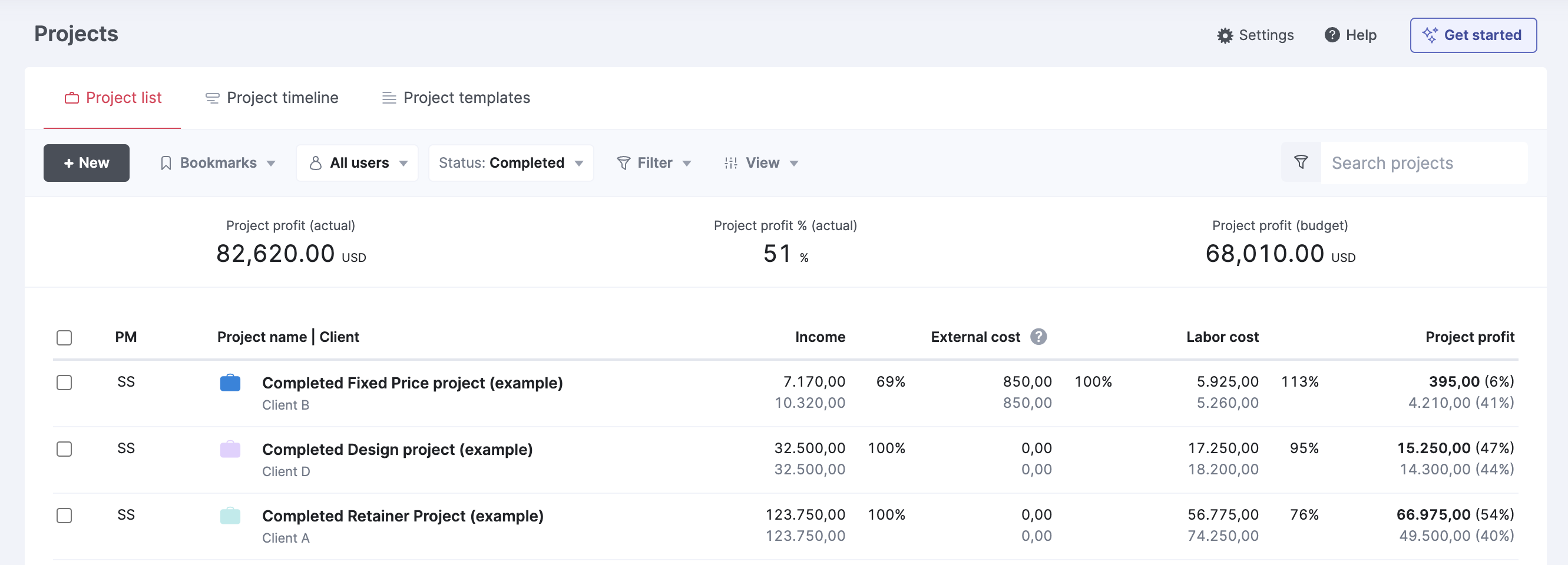Check the Completed Fixed Price project checkbox
1568x565 pixels.
[64, 383]
